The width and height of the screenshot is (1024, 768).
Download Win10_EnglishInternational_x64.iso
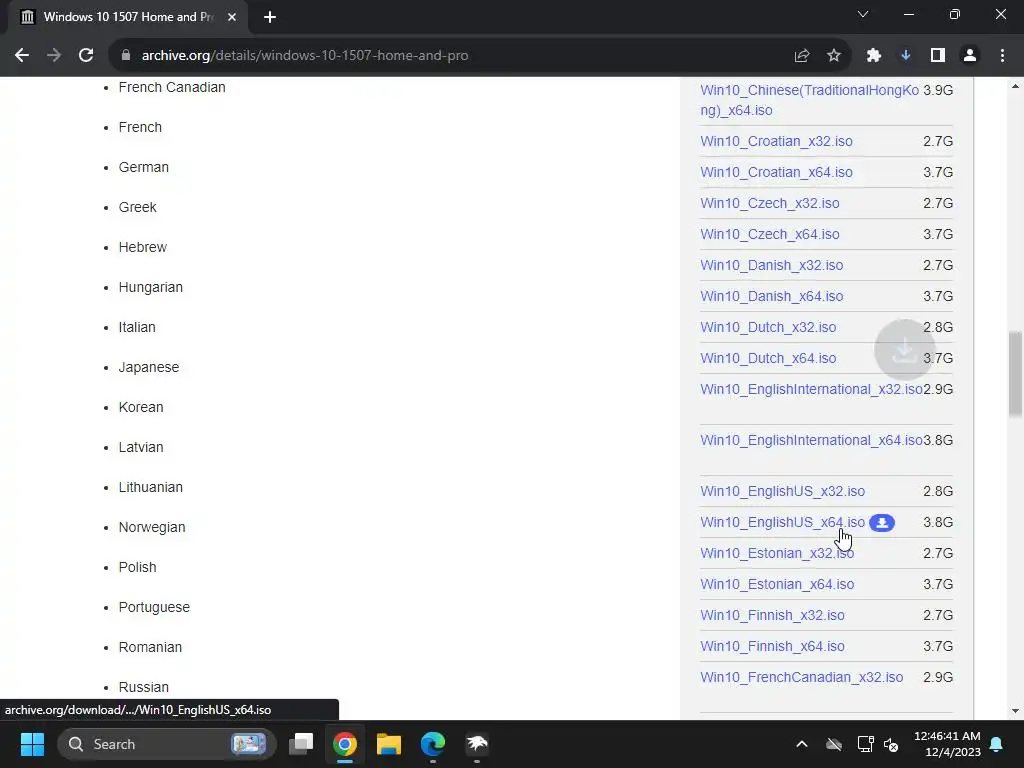click(x=812, y=440)
